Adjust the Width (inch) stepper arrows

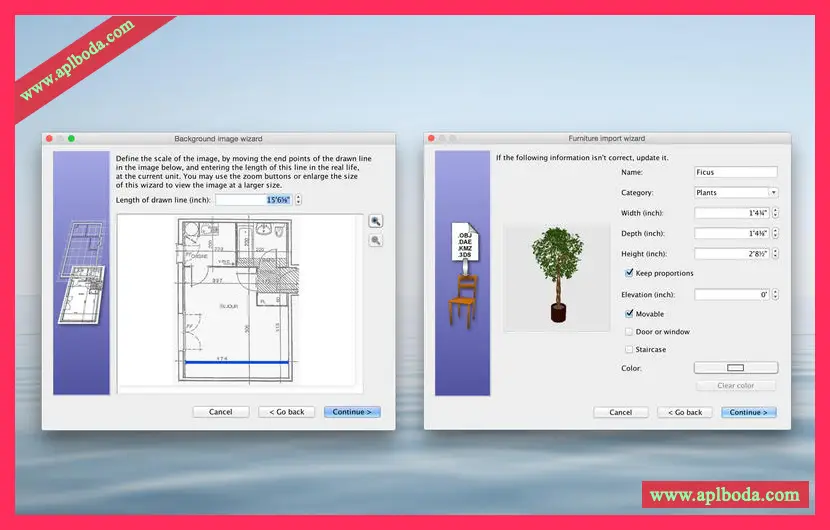pos(775,213)
